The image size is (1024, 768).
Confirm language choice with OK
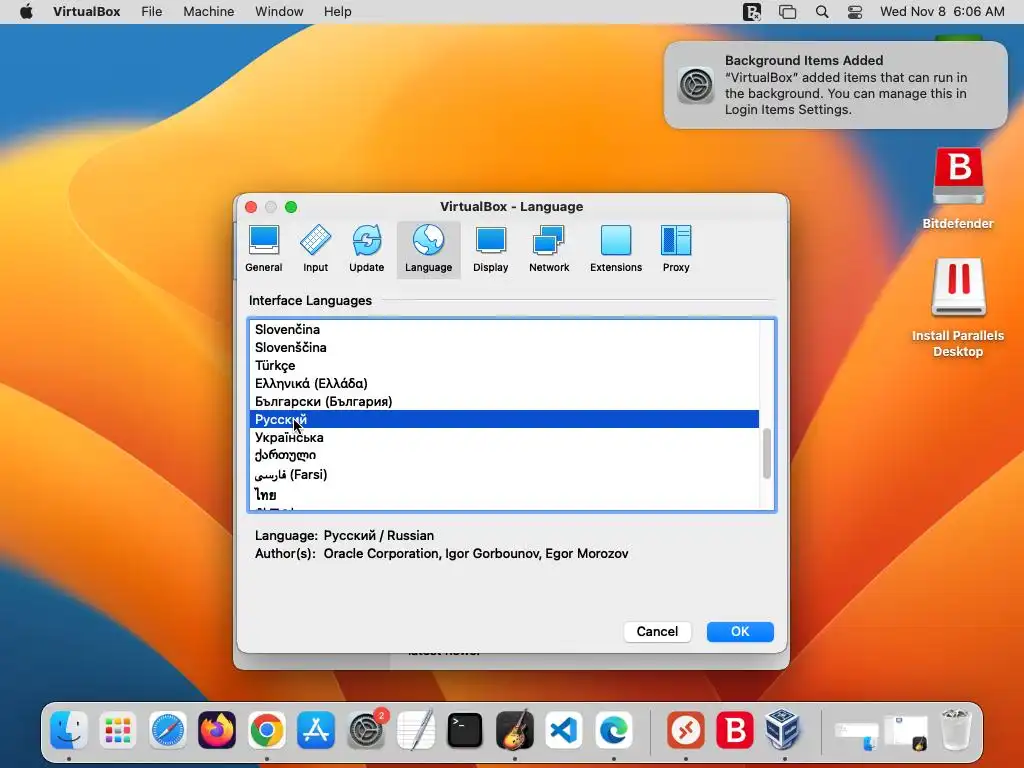click(x=740, y=632)
